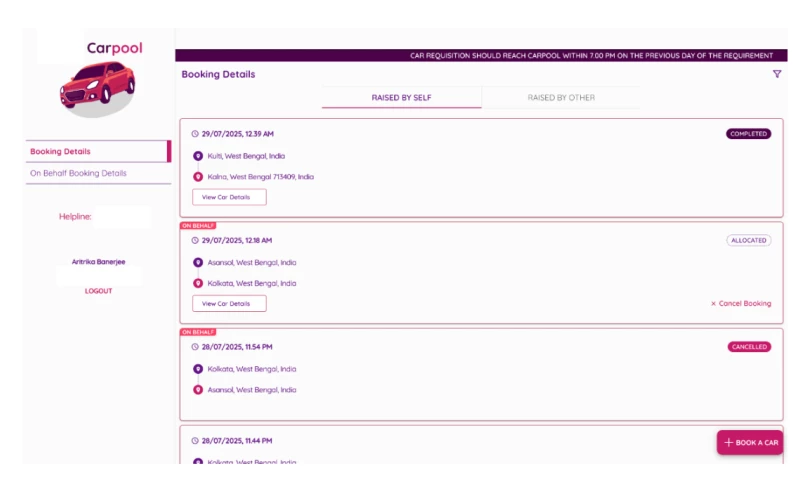Viewport: 800px width, 480px height.
Task: Click the Carpool title text
Action: (115, 48)
